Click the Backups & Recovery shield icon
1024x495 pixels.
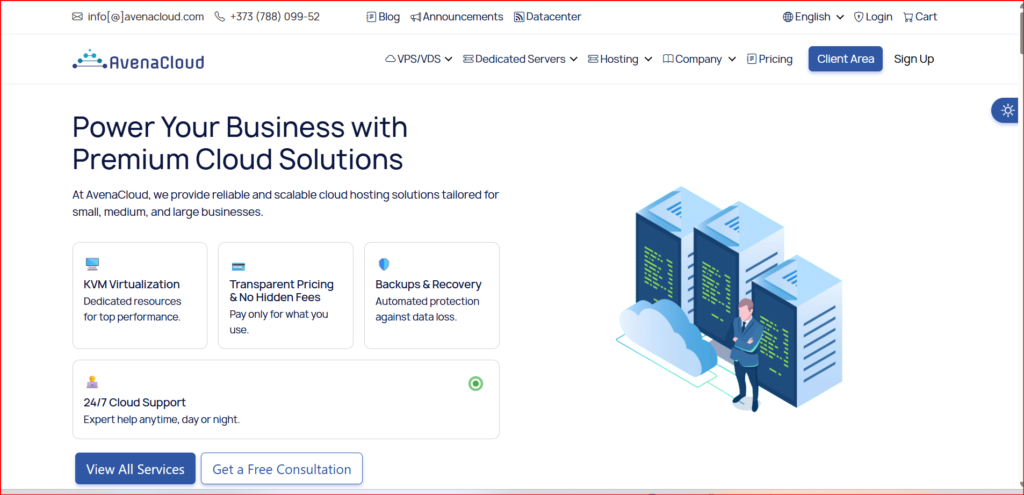point(383,265)
